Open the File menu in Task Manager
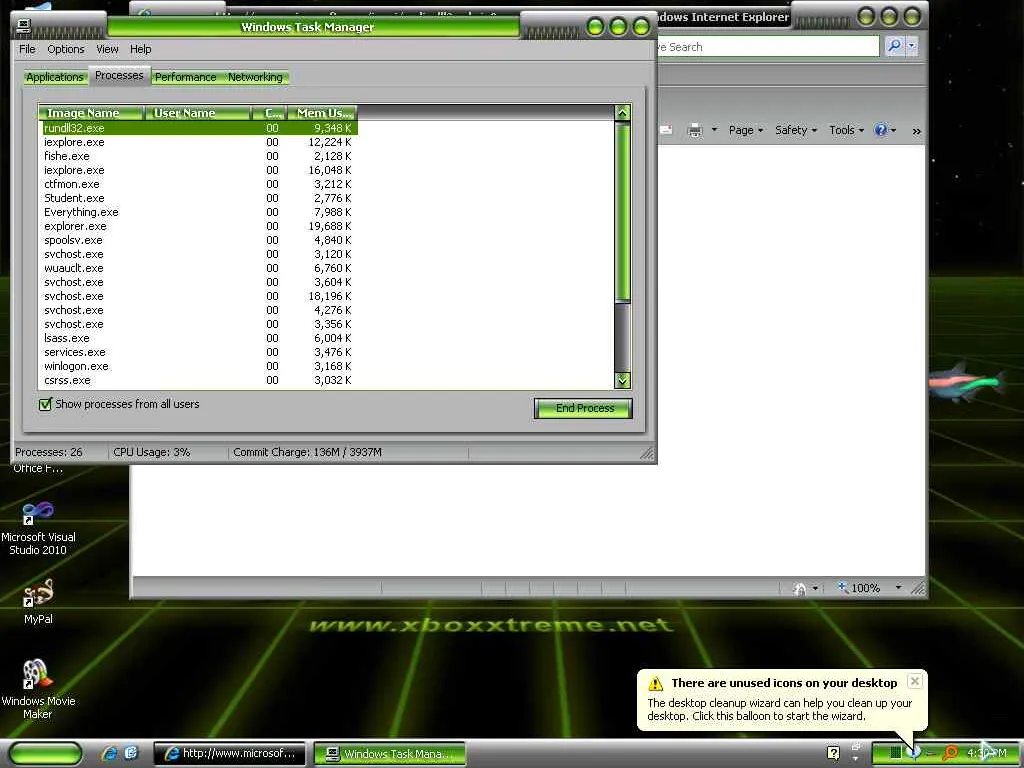This screenshot has height=768, width=1024. (x=27, y=49)
